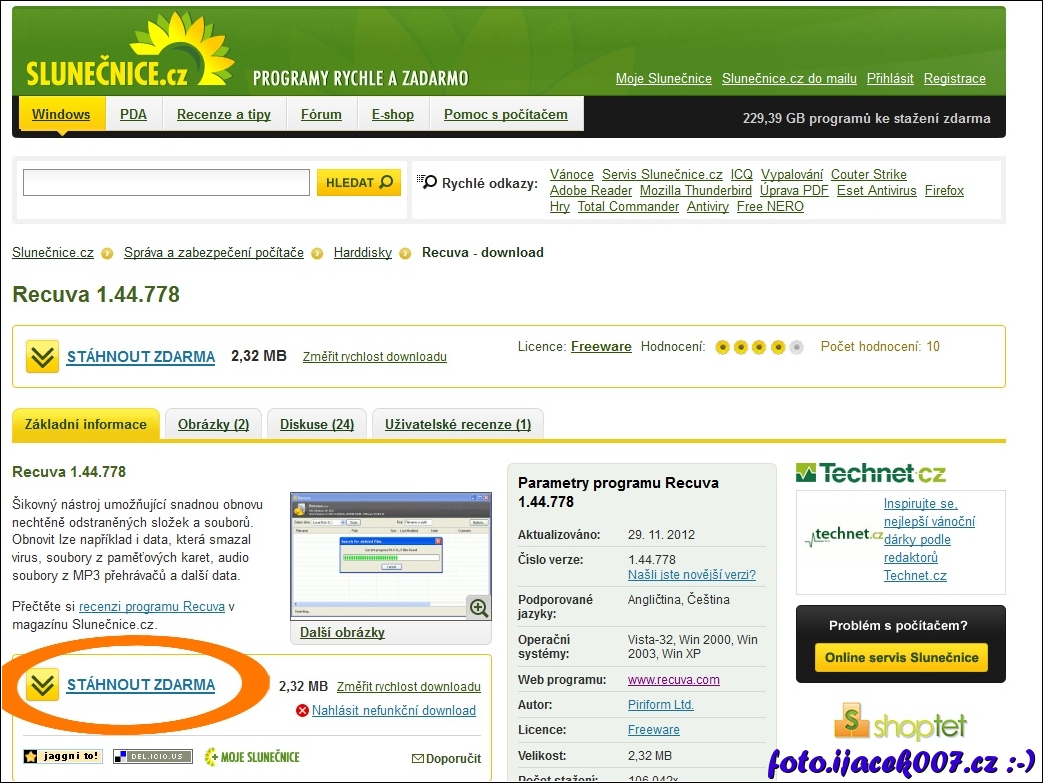Click the Jaggni to! bookmark badge
This screenshot has height=783, width=1043.
tap(62, 756)
